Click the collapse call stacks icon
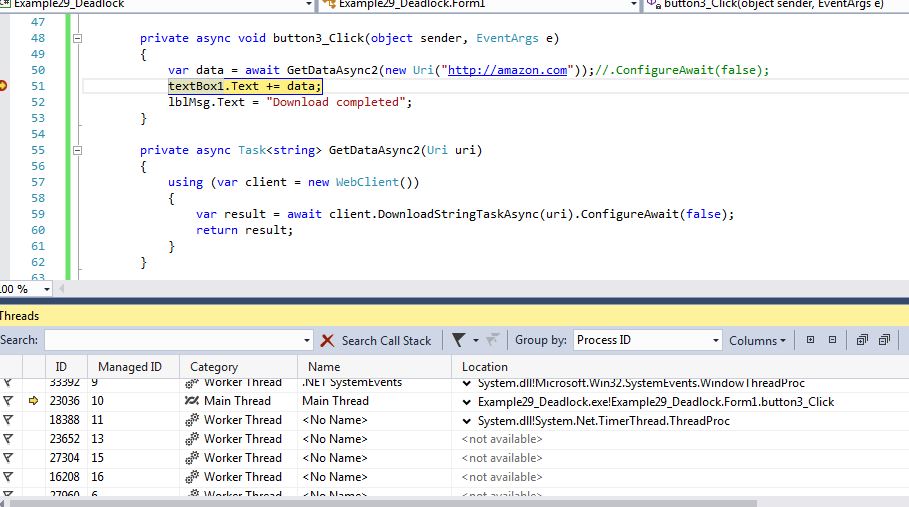Screen dimensions: 909x507 point(884,340)
